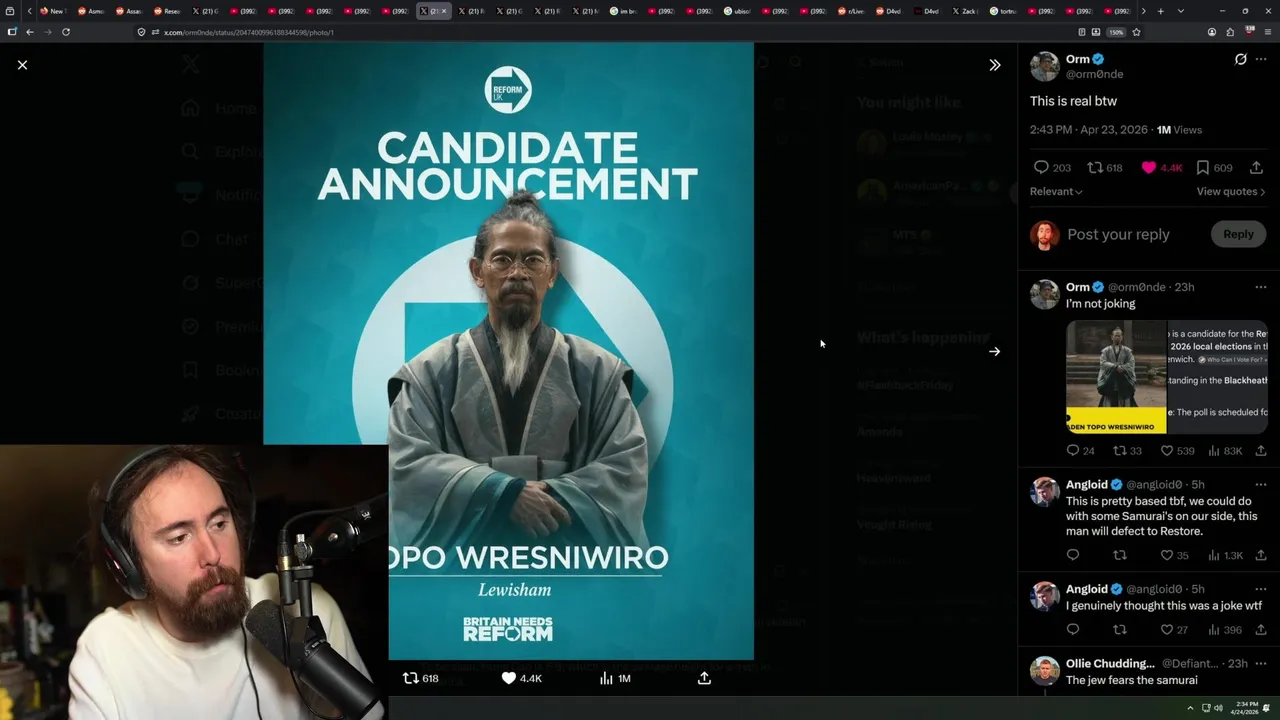This screenshot has height=720, width=1280.
Task: Switch to the "ubiso" Google tab
Action: pyautogui.click(x=736, y=11)
